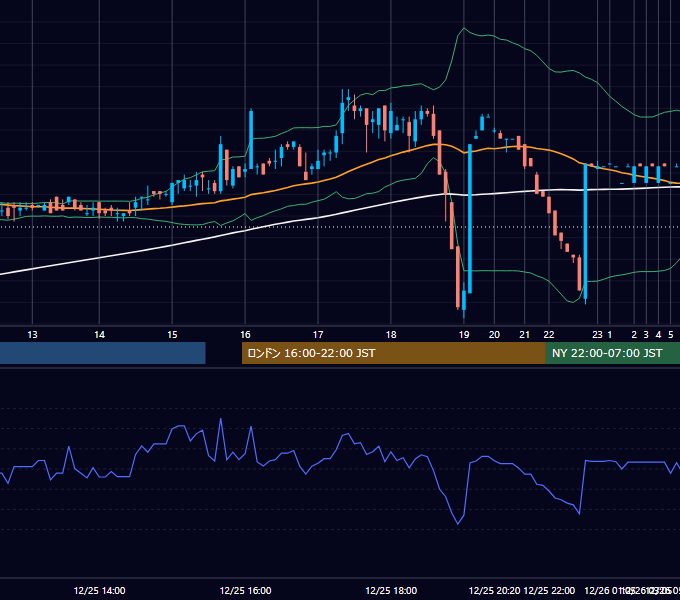680x600 pixels.
Task: Click hour label 20 on time axis
Action: click(494, 335)
